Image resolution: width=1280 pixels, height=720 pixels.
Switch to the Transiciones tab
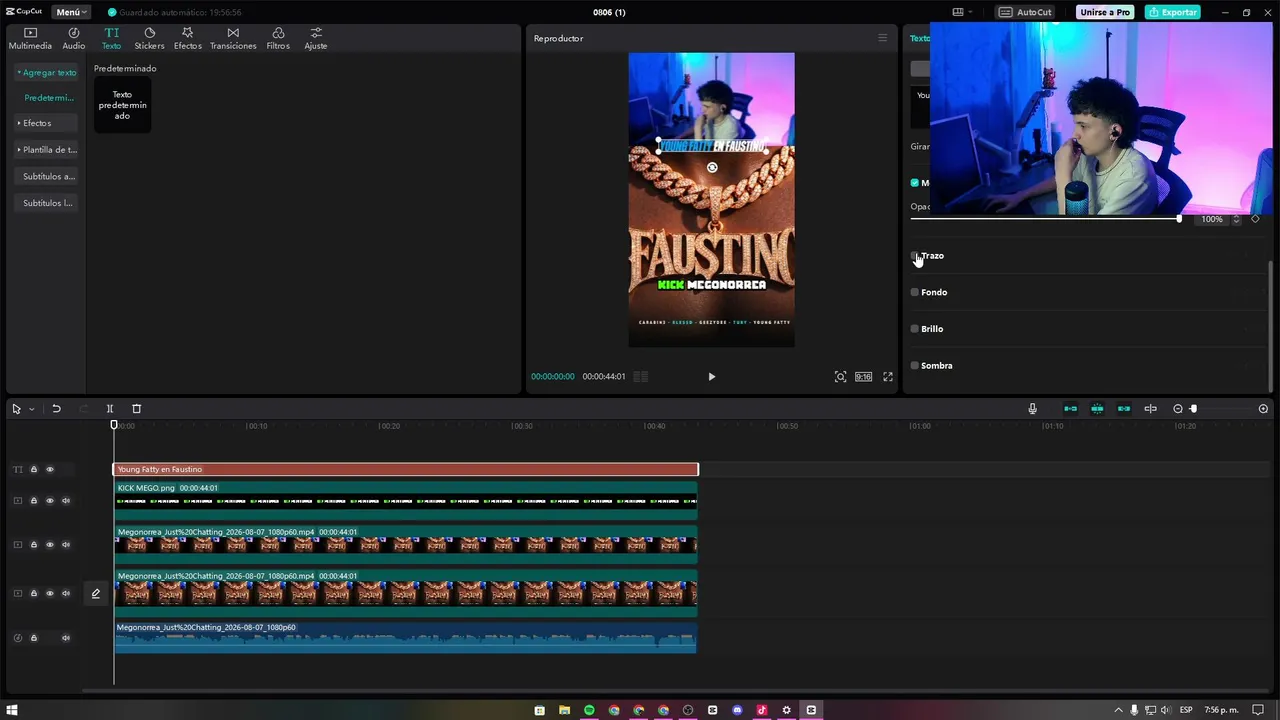(233, 38)
